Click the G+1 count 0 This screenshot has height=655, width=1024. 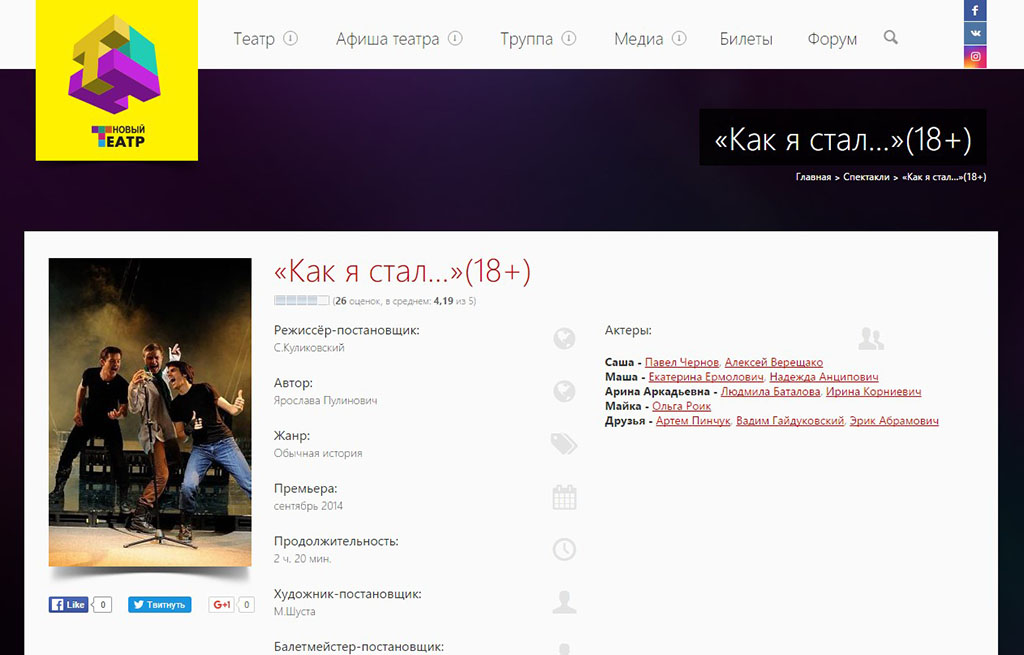[246, 605]
